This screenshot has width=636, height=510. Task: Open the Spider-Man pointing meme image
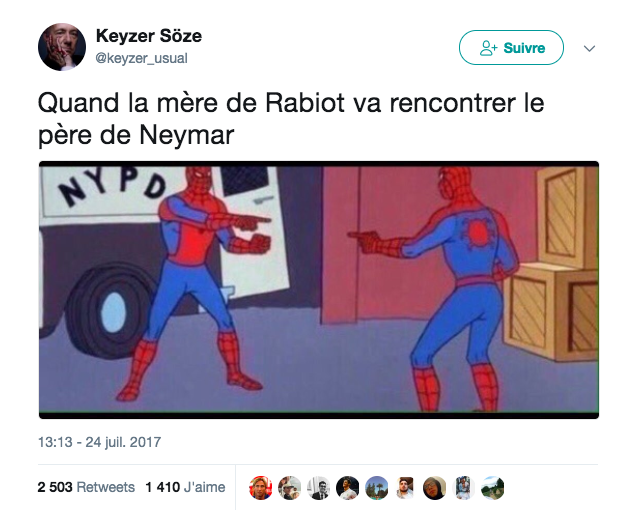(319, 290)
